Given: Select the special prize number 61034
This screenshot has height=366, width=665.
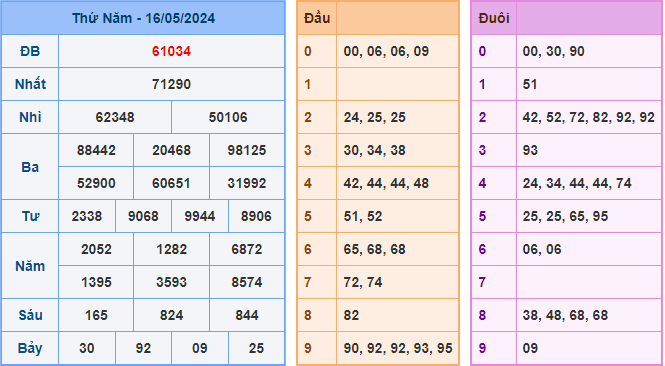Looking at the screenshot, I should coord(171,51).
